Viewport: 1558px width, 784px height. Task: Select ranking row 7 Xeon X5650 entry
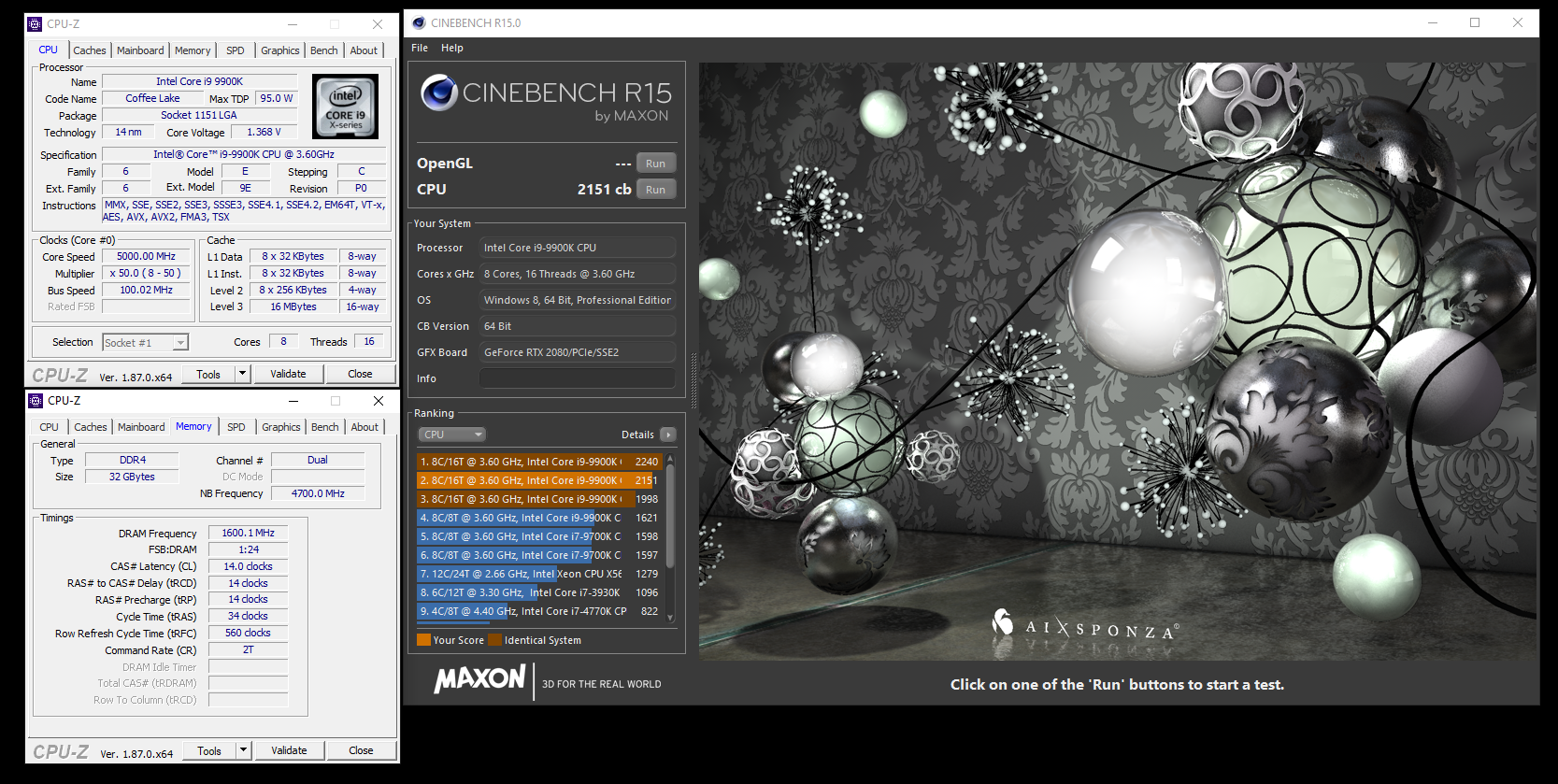point(539,574)
